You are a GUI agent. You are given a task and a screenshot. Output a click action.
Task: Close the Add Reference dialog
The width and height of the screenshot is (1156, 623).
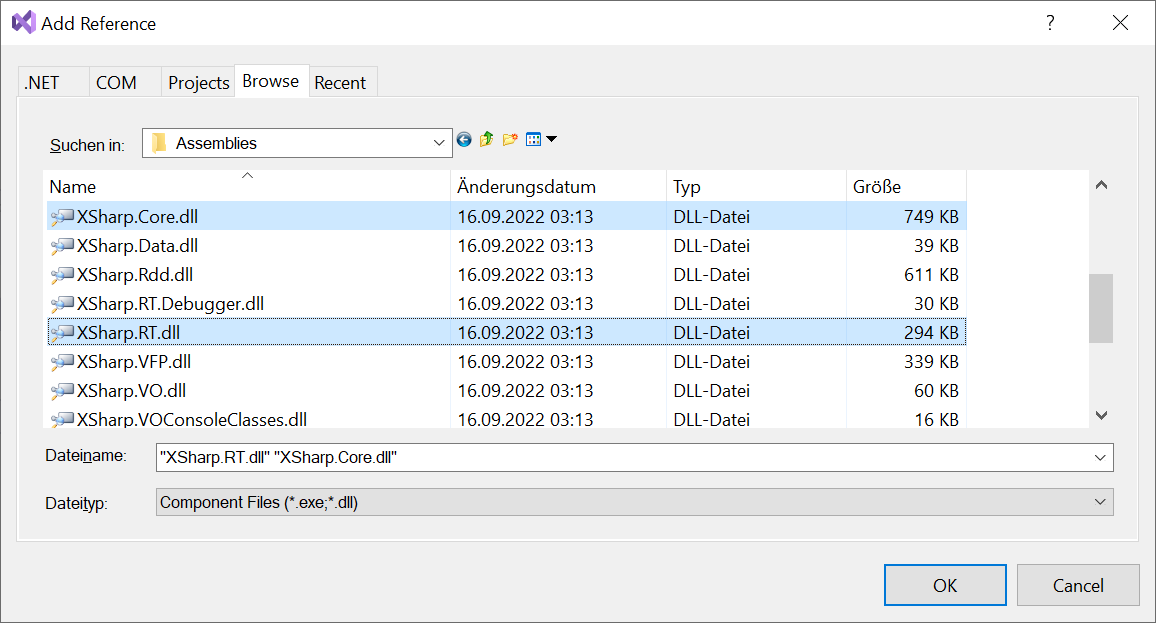1120,23
